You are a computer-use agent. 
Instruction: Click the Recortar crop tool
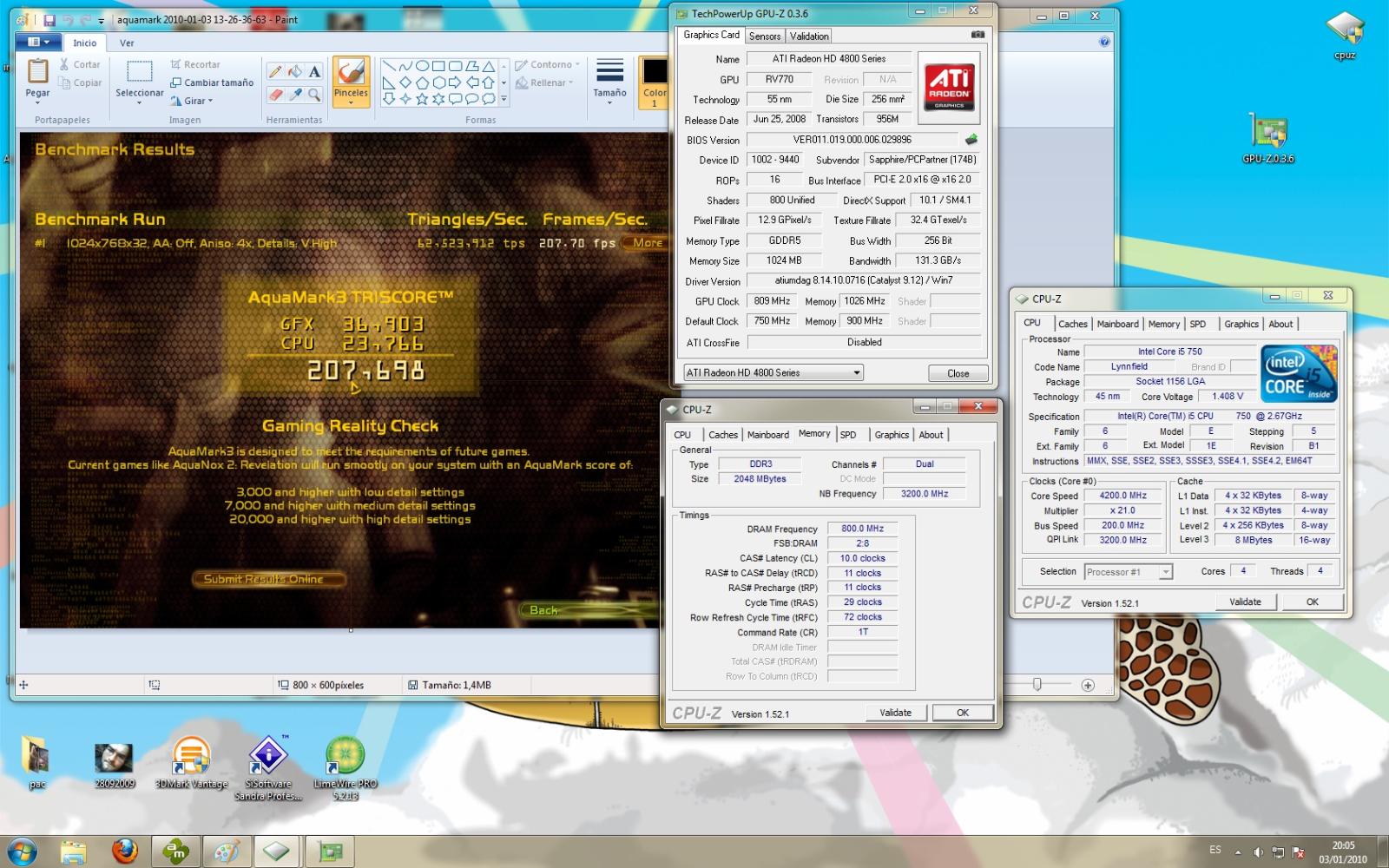[x=195, y=64]
